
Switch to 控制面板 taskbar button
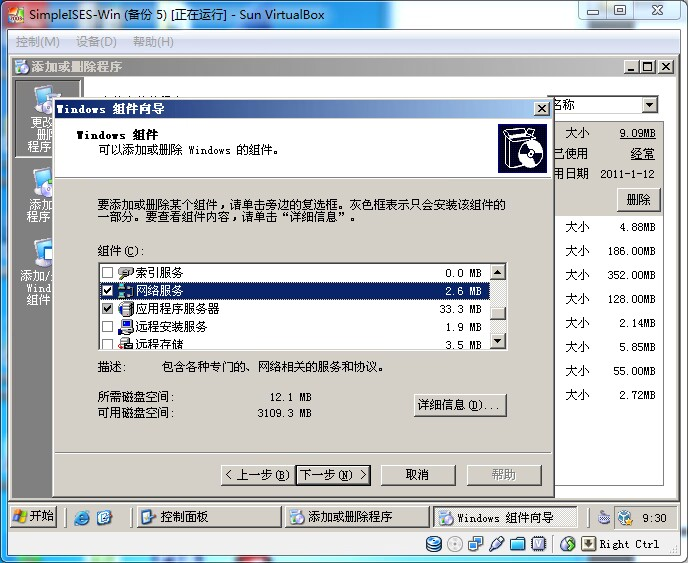208,517
